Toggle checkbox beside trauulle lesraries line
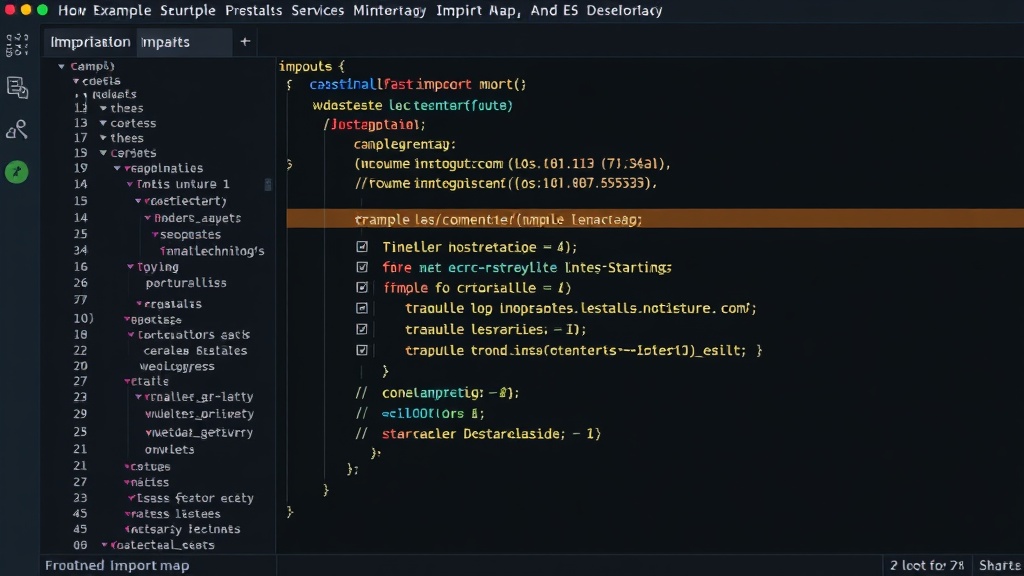This screenshot has height=576, width=1024. click(x=362, y=329)
